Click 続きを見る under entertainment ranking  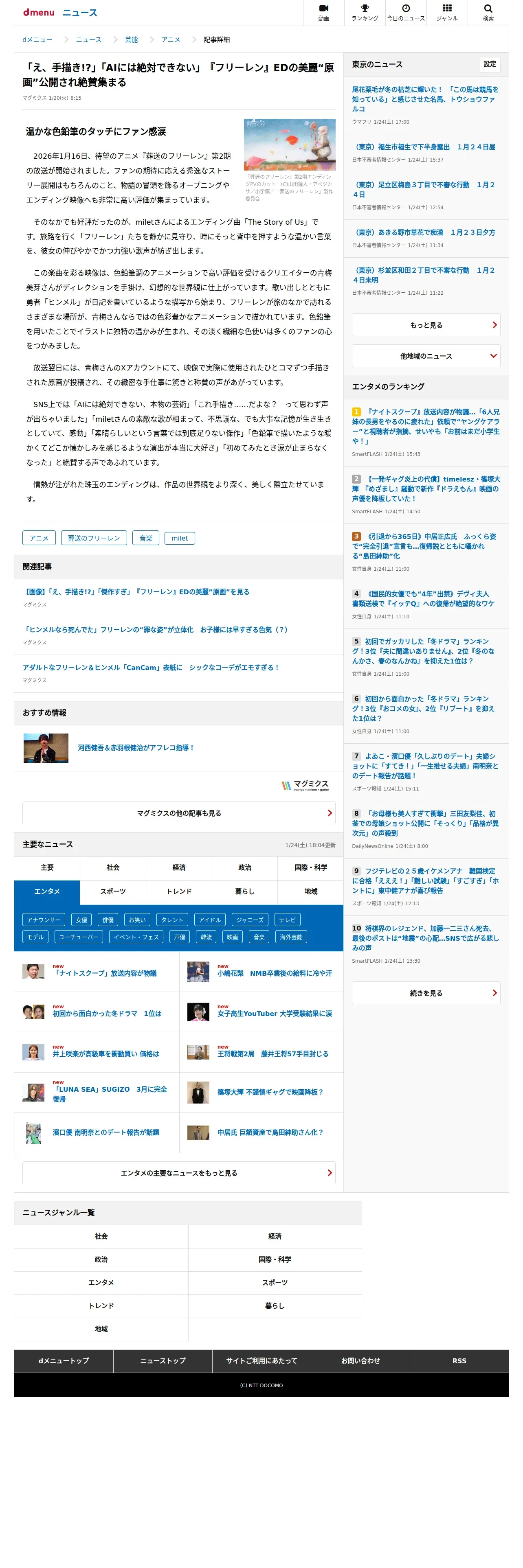tap(426, 993)
